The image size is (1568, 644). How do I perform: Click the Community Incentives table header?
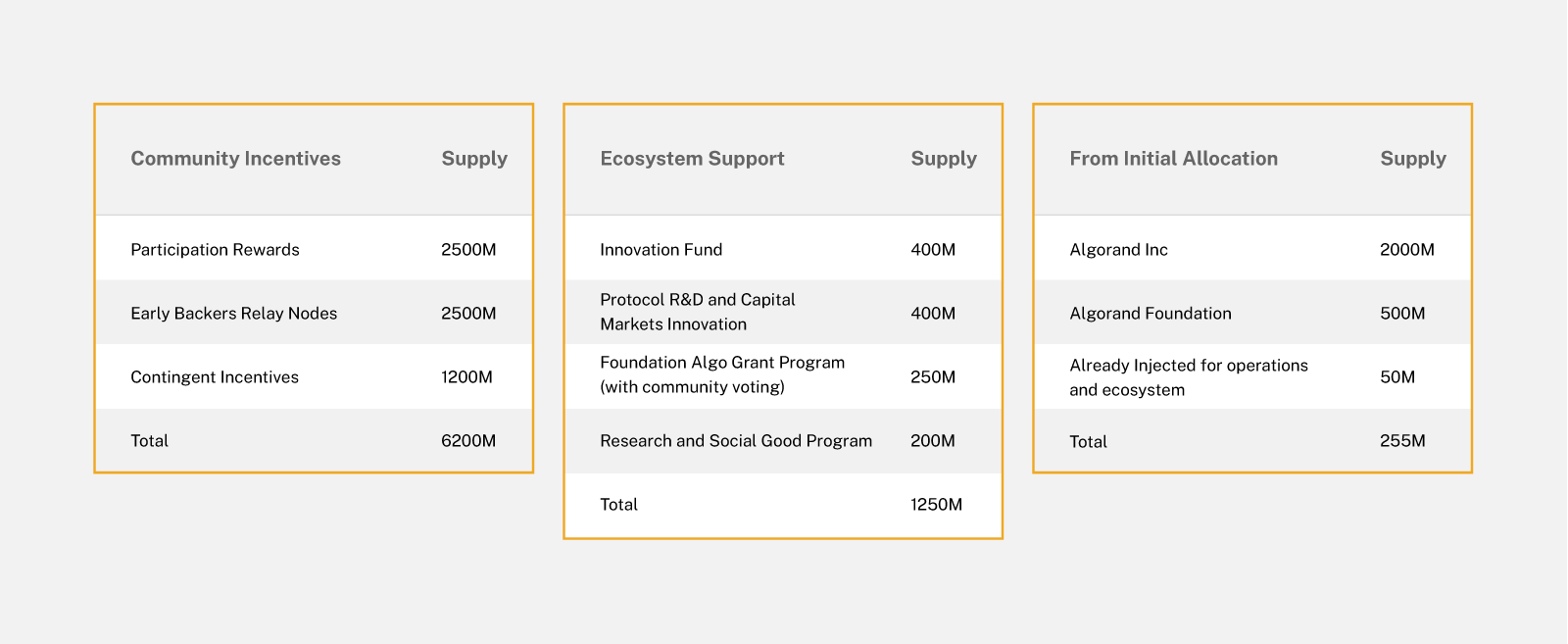235,159
